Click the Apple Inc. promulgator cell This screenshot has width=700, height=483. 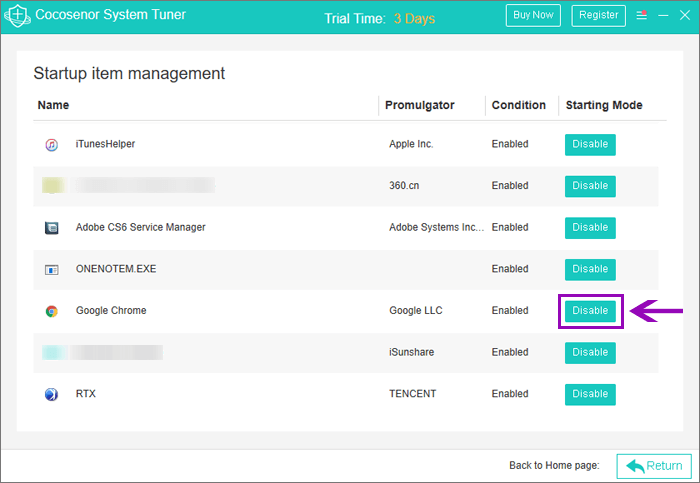click(x=411, y=144)
